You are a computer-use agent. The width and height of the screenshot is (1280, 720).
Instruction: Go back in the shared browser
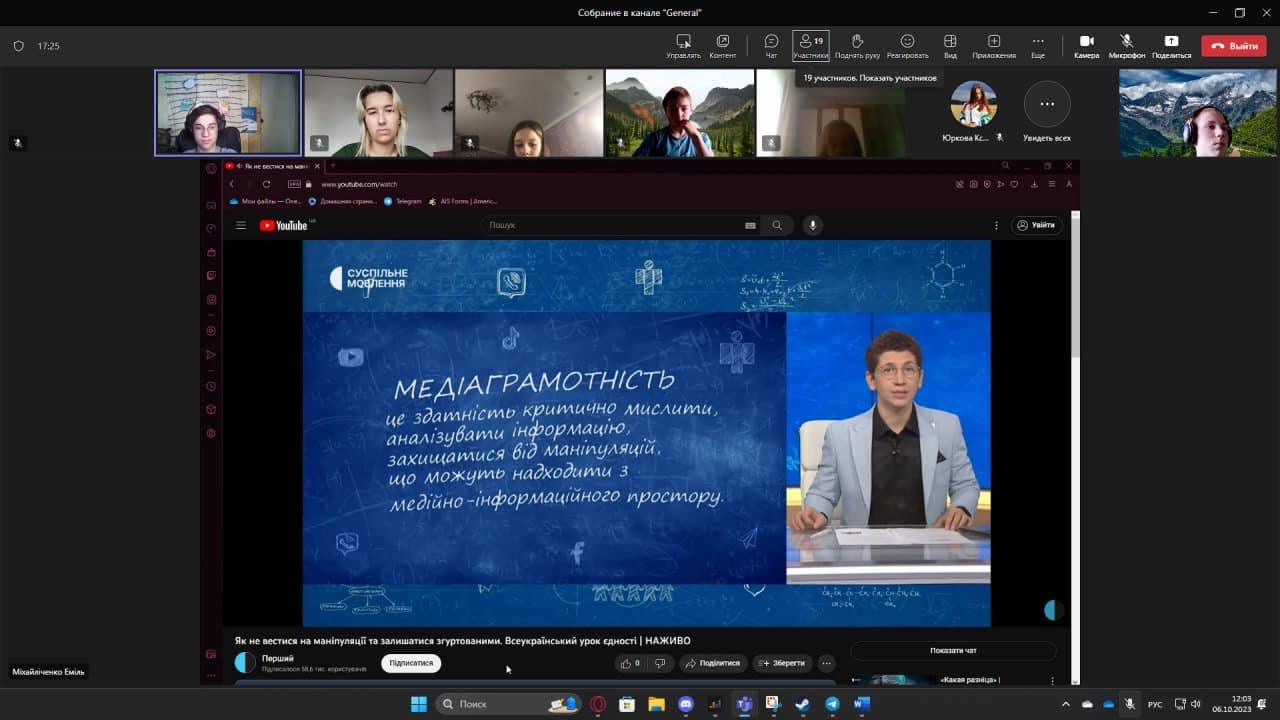232,184
